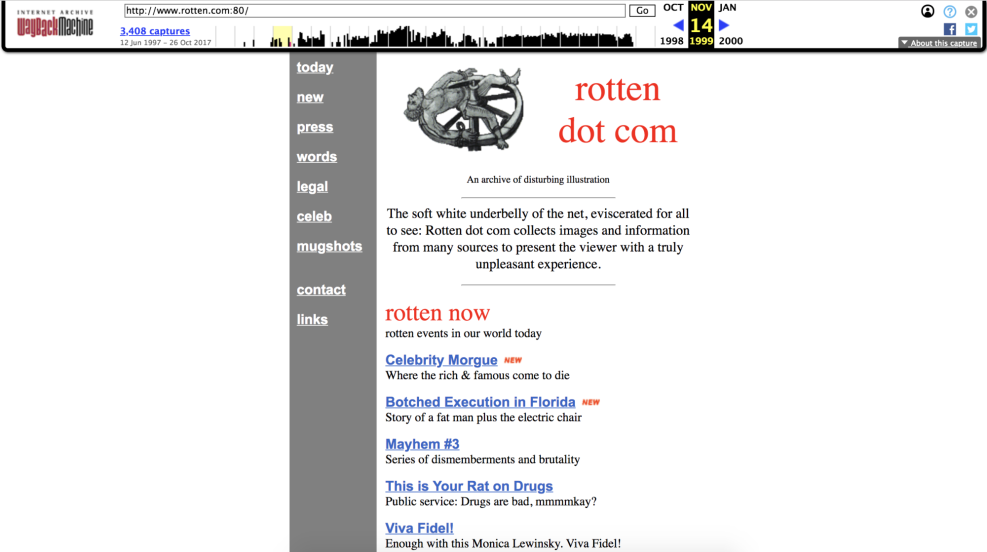987x552 pixels.
Task: Jump to year 1998 captures
Action: (672, 42)
